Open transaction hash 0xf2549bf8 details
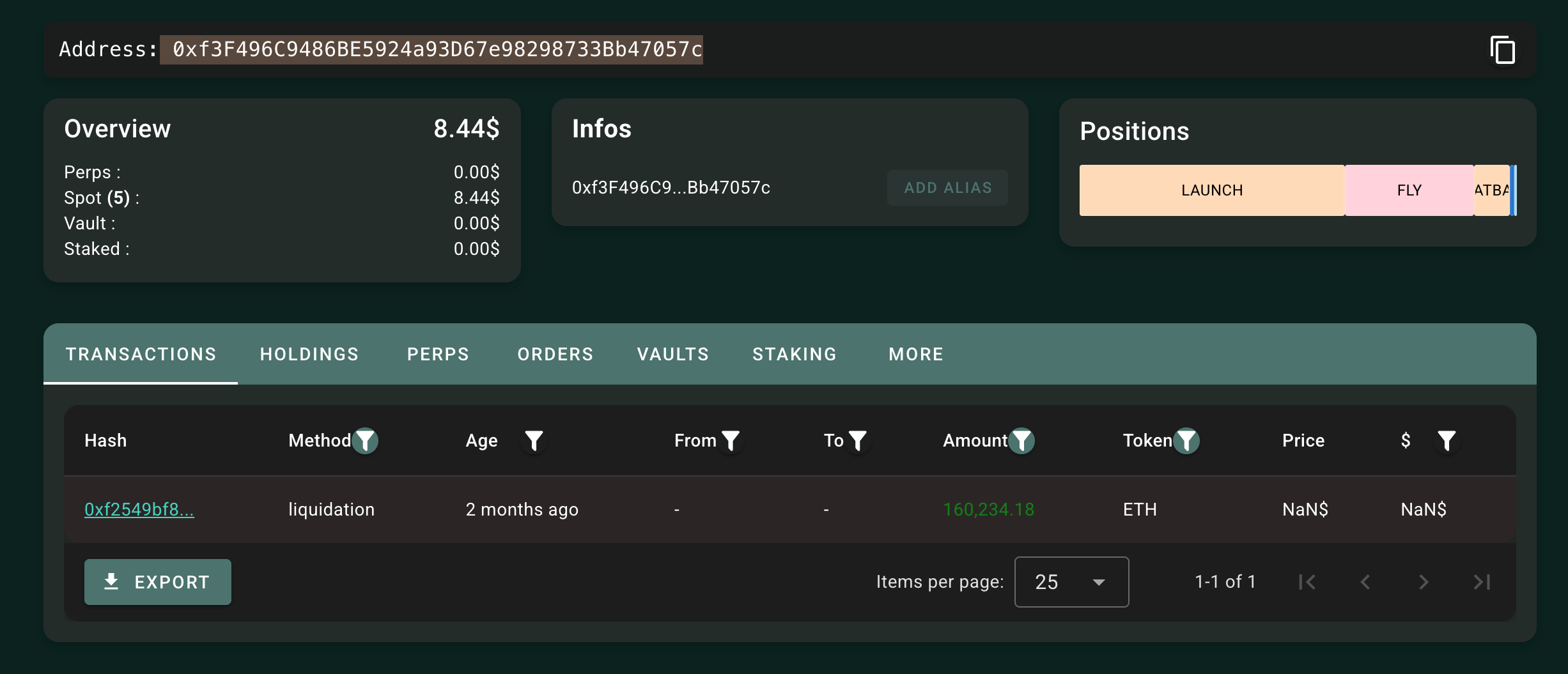Viewport: 1568px width, 674px height. (140, 509)
